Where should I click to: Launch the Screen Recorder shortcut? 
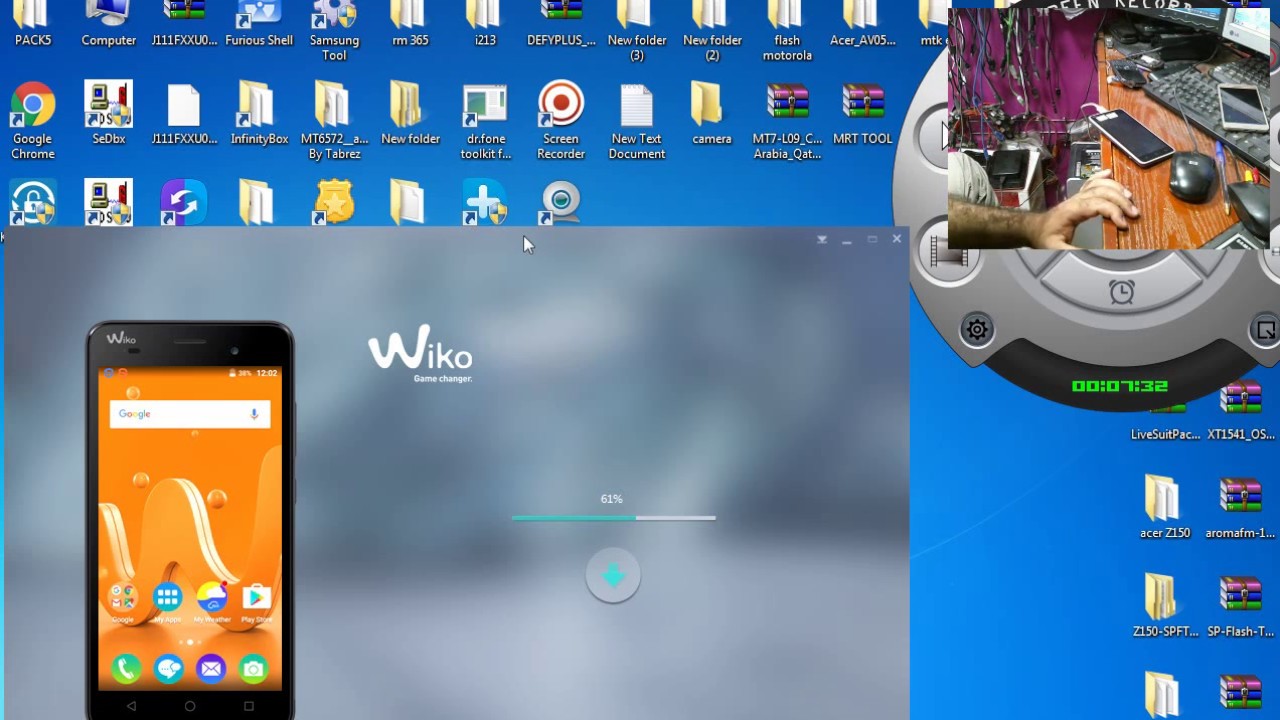561,120
